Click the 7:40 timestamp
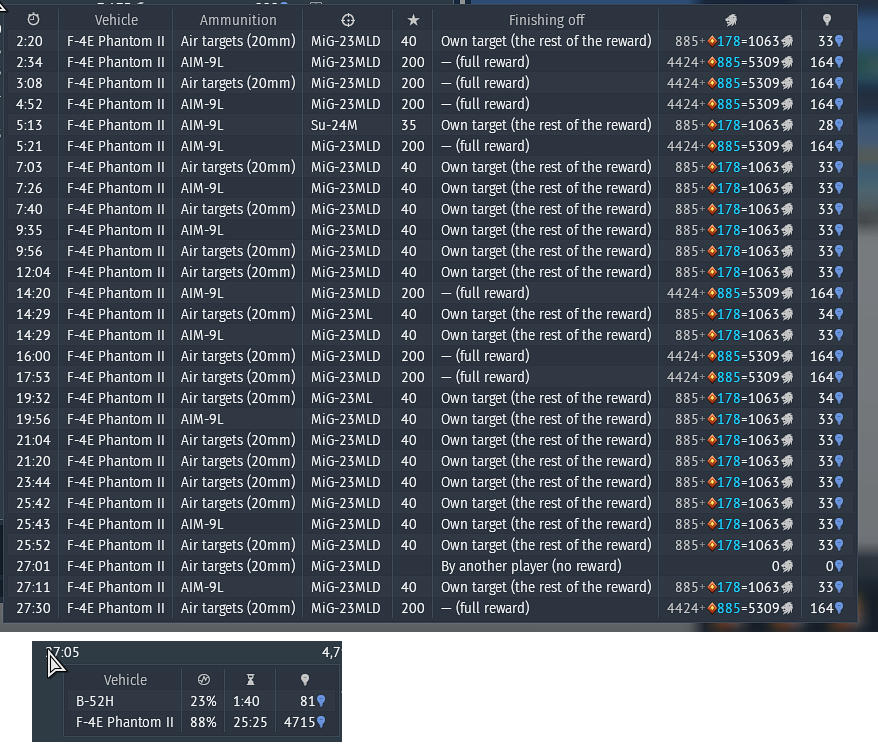878x752 pixels. [29, 209]
